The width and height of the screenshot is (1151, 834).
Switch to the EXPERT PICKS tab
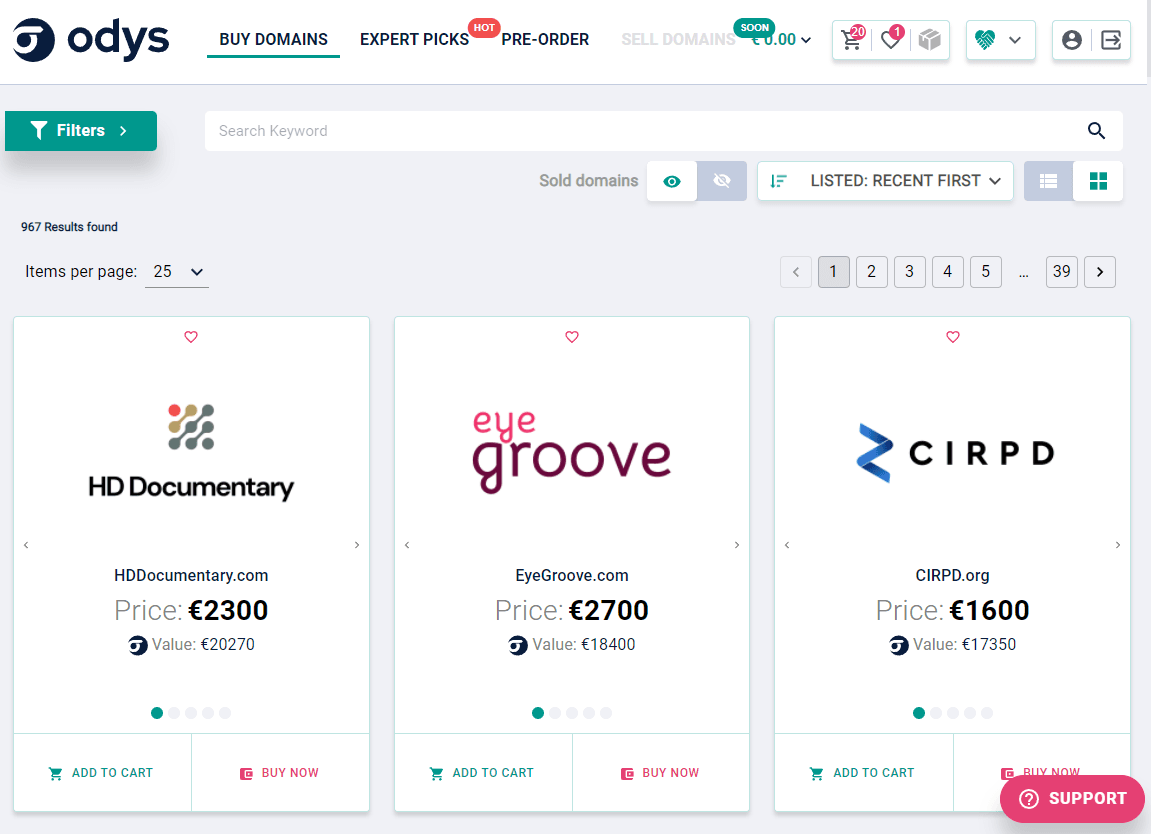(x=414, y=39)
